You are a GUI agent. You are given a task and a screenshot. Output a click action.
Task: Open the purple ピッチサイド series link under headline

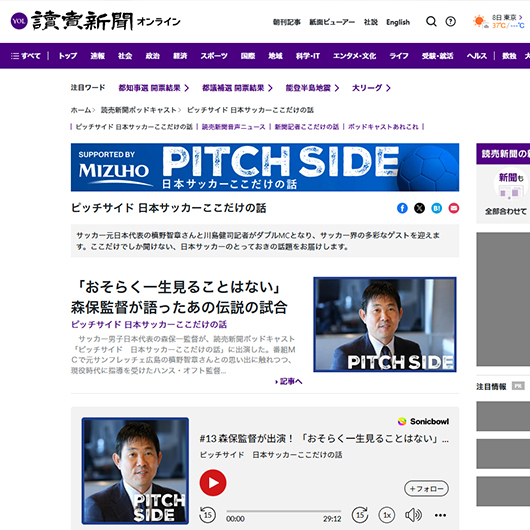(149, 324)
